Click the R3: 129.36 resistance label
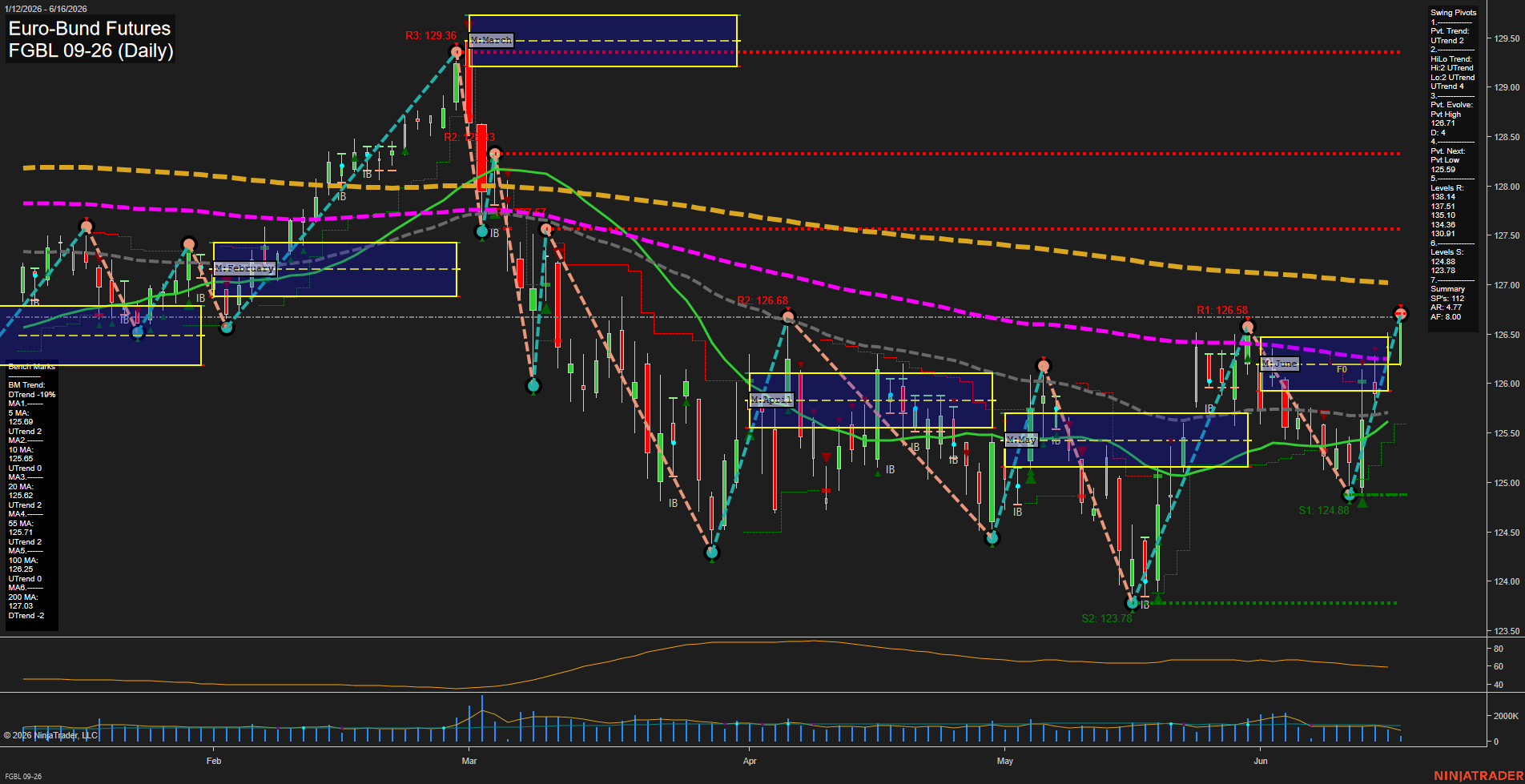This screenshot has height=784, width=1525. point(431,35)
